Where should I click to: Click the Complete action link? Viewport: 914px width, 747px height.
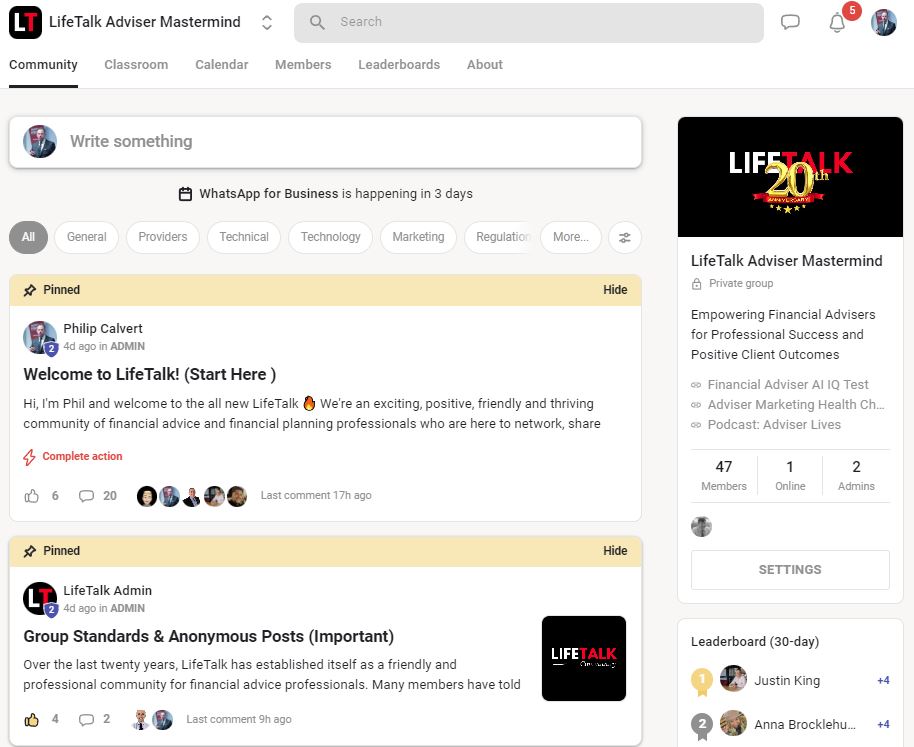pyautogui.click(x=82, y=456)
